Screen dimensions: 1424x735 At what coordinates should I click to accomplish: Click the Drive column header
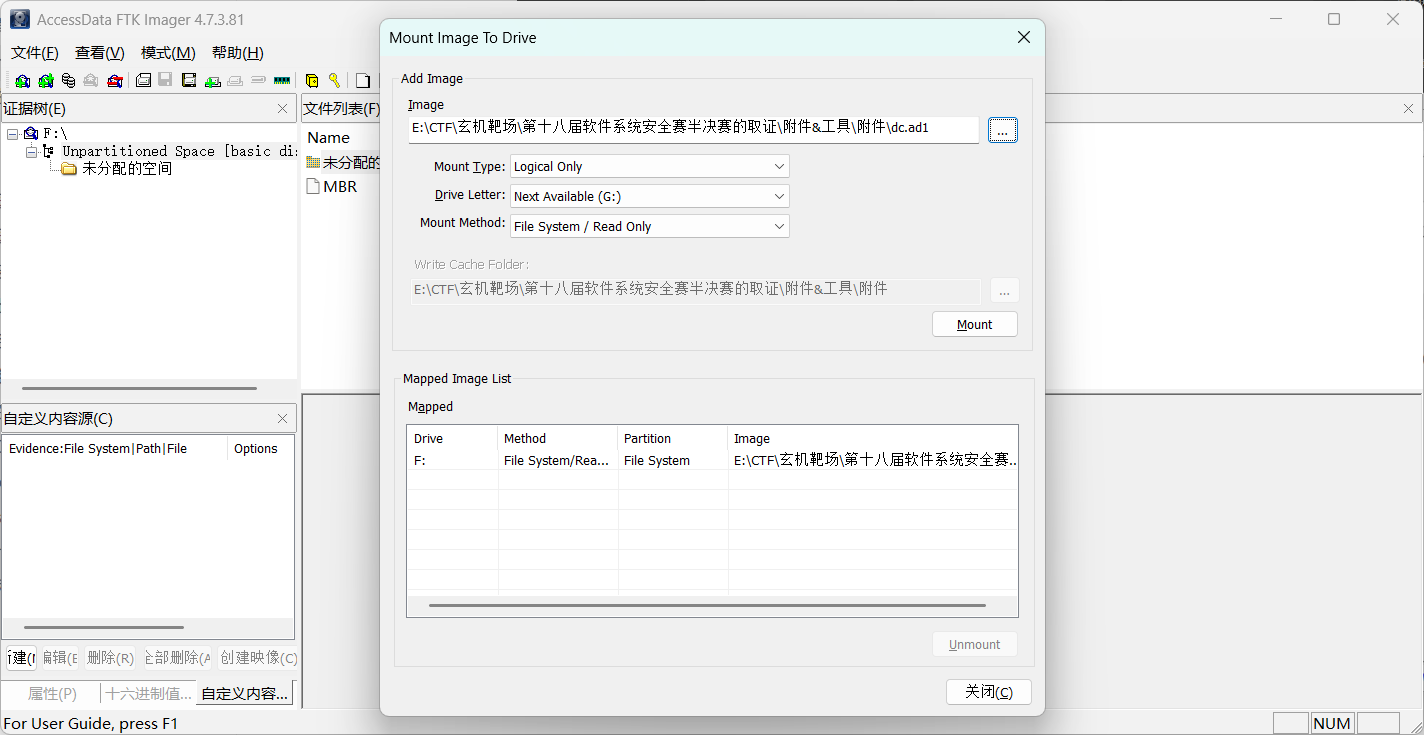pyautogui.click(x=452, y=438)
